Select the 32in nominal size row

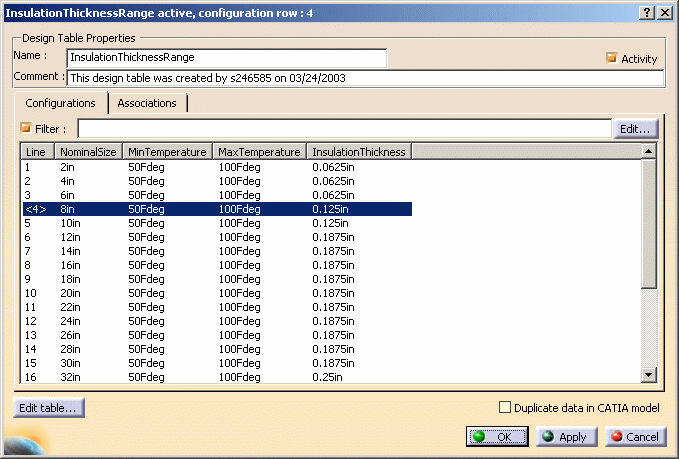217,377
